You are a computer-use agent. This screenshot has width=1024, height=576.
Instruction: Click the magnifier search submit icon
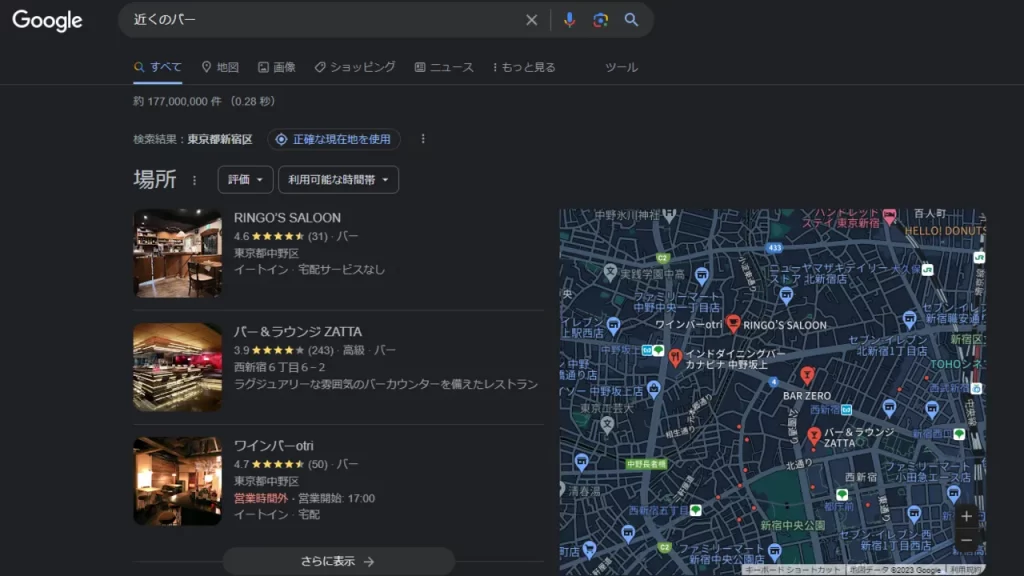point(631,20)
